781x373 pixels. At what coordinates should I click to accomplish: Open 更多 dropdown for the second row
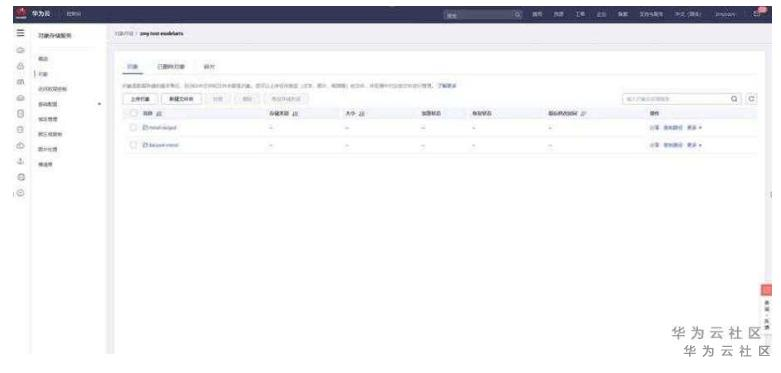coord(694,145)
